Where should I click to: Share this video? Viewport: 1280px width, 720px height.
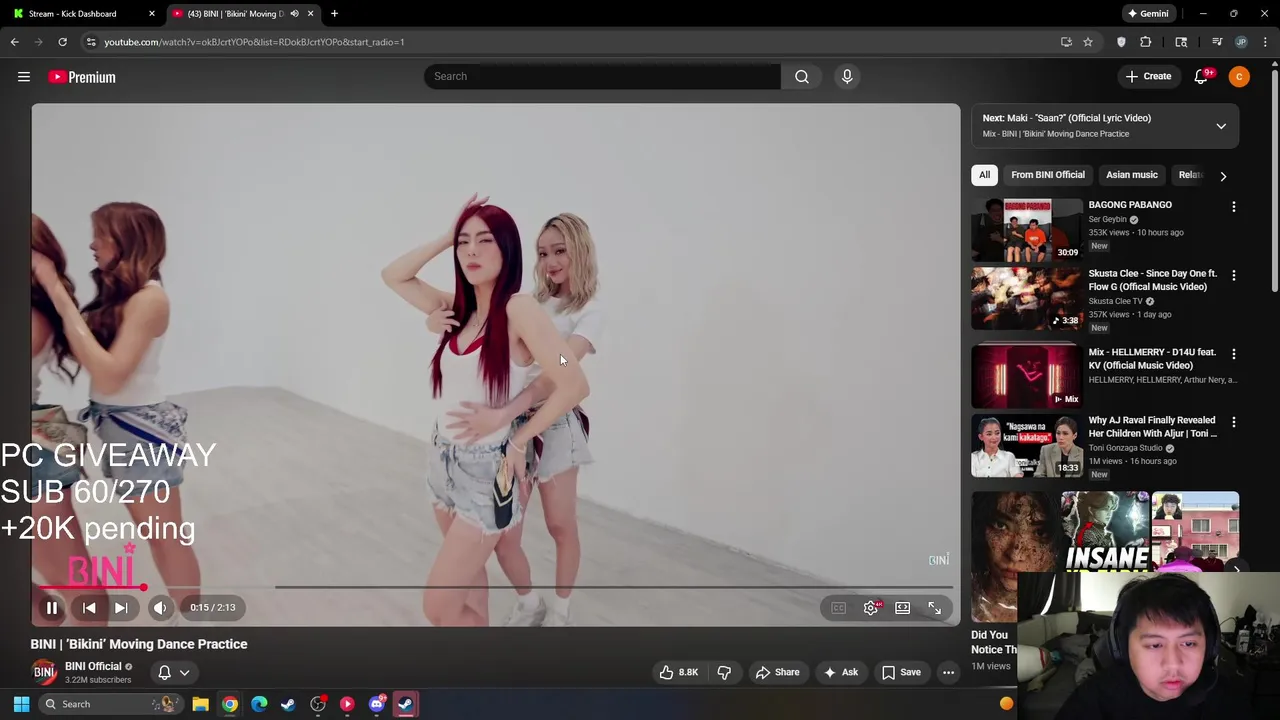777,672
